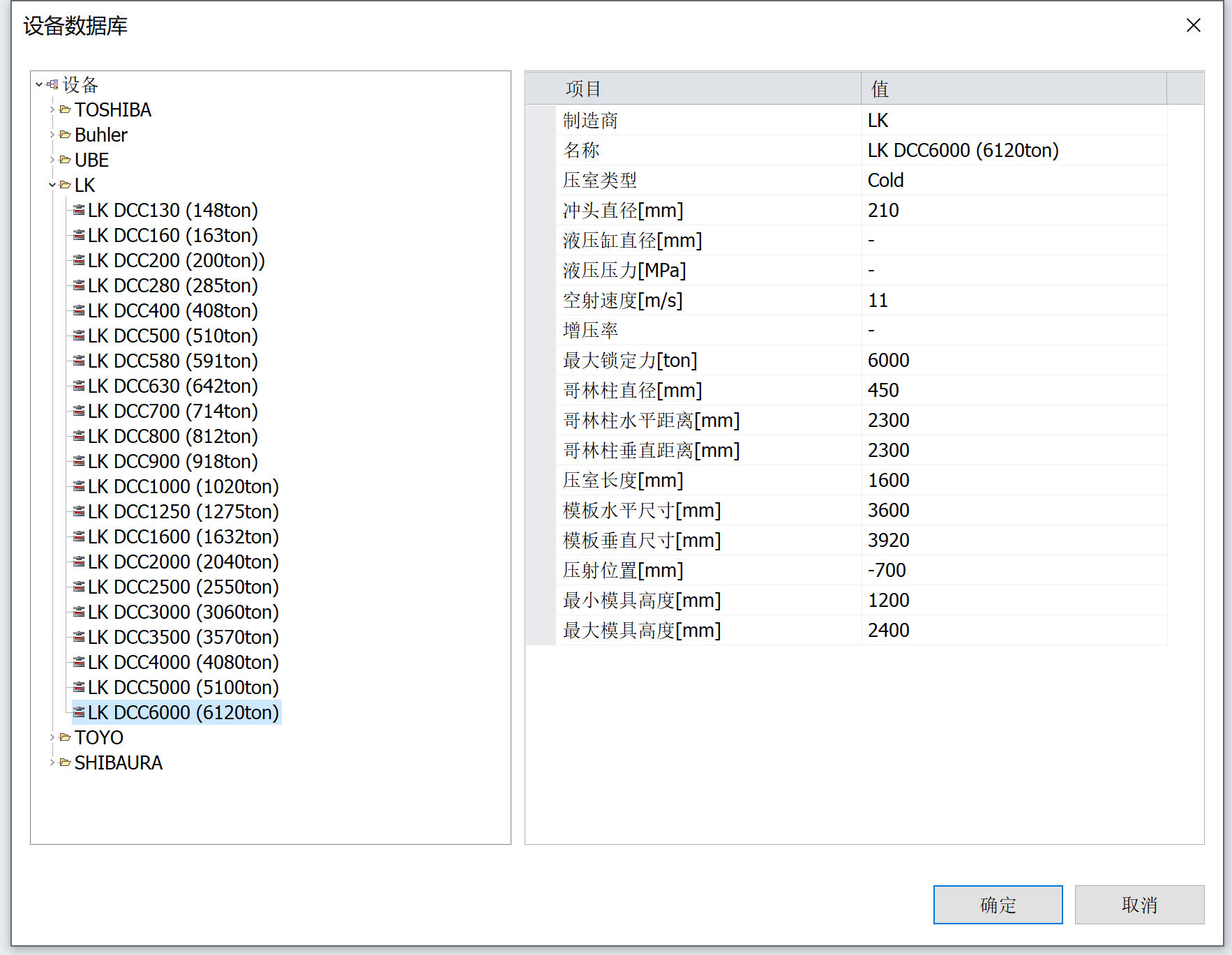Expand the TOYO manufacturer folder
The height and width of the screenshot is (955, 1232).
coord(52,737)
